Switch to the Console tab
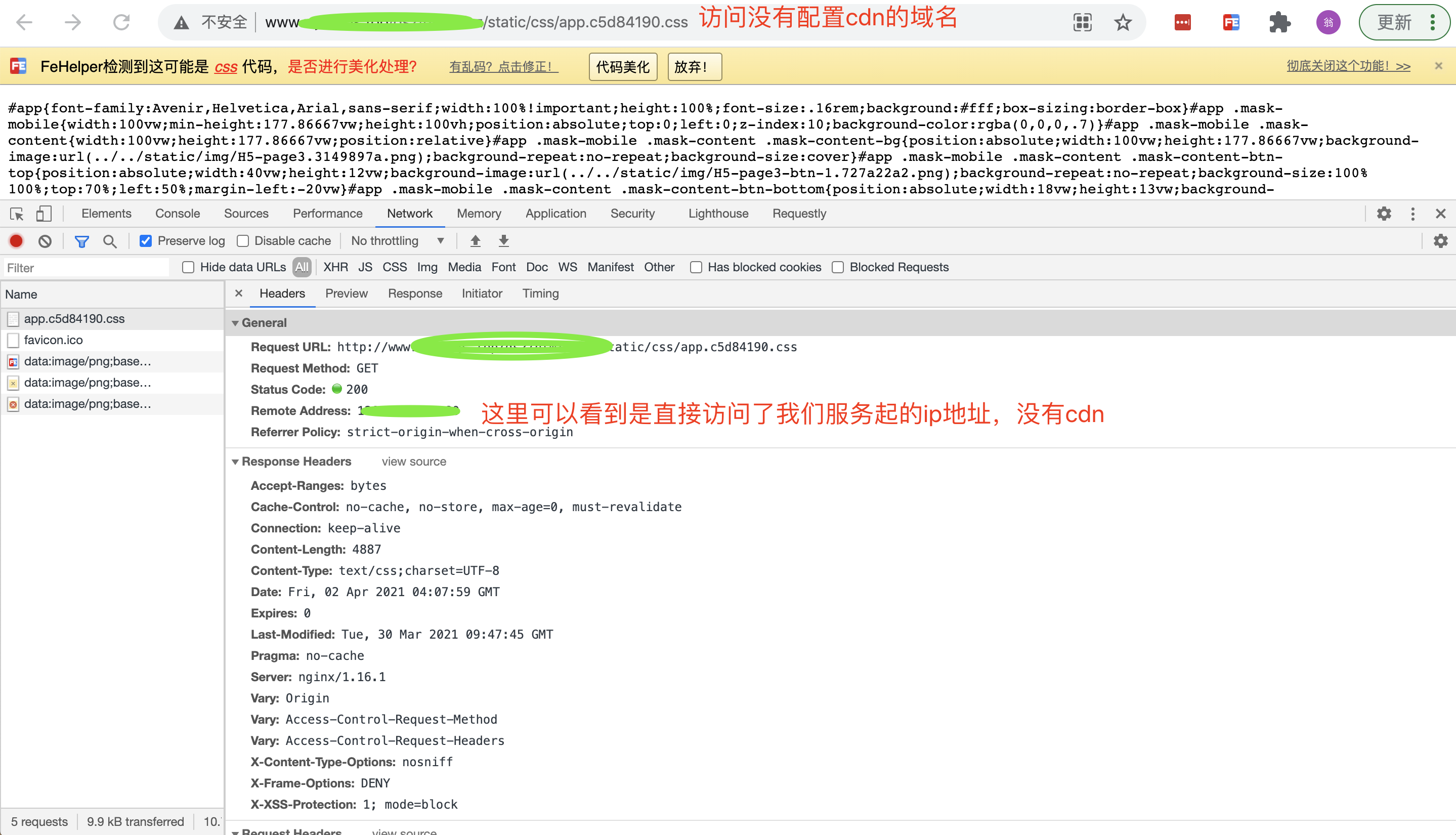 click(x=177, y=214)
